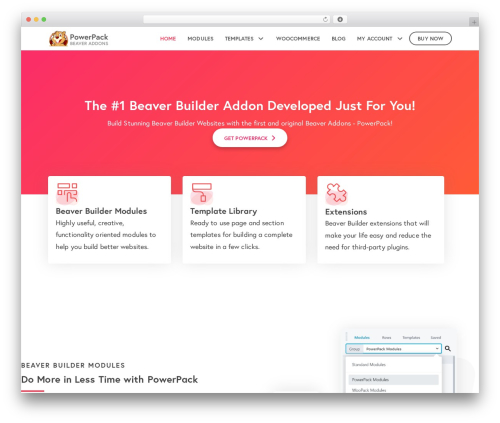Choose WooPack Modules in group list
This screenshot has width=500, height=423.
pos(369,390)
